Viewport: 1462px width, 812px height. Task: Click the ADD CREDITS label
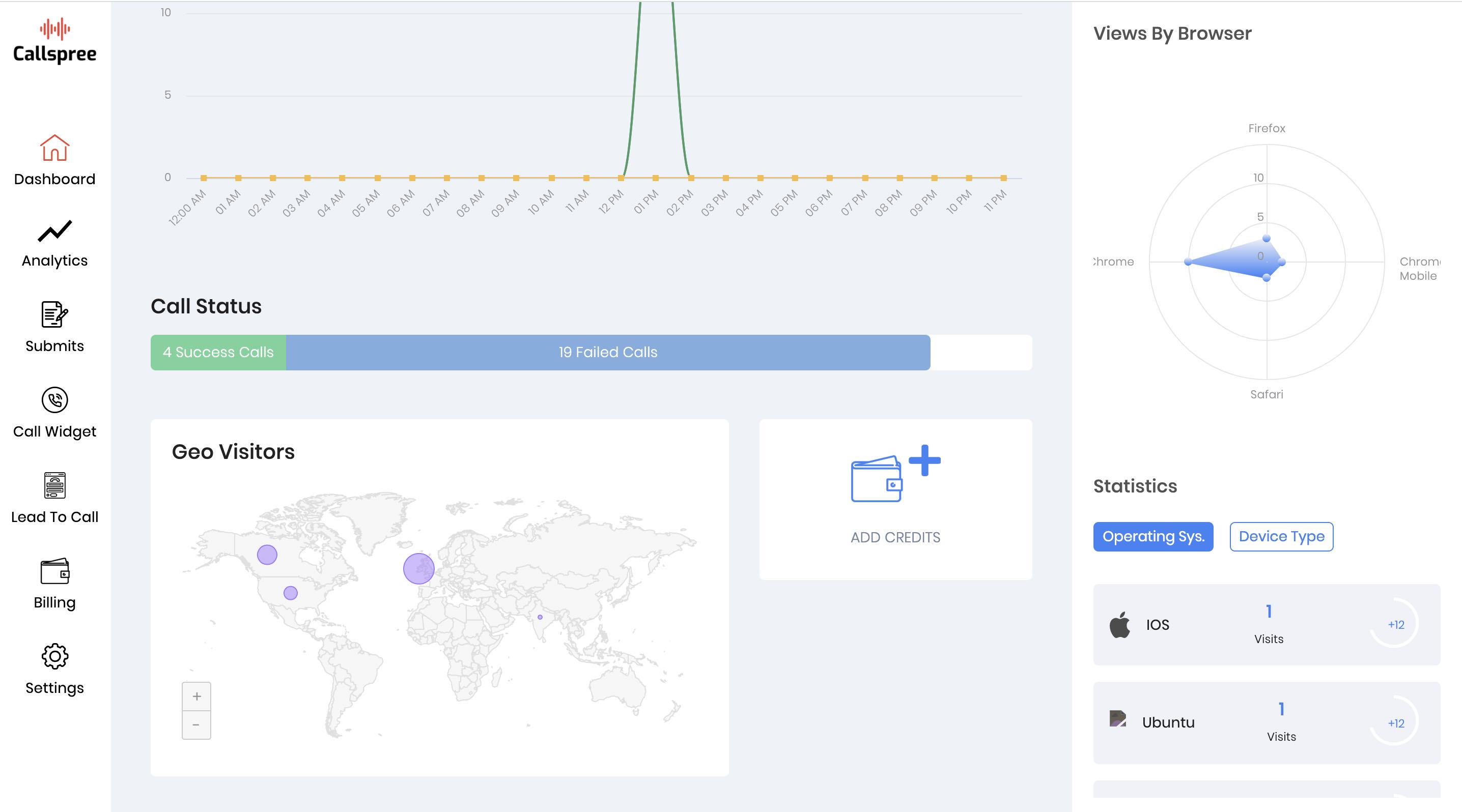(x=895, y=538)
